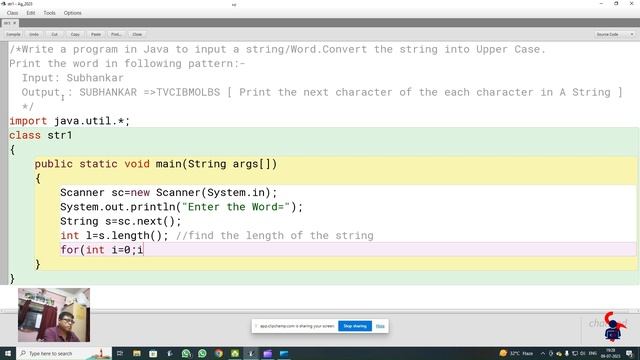Viewport: 640px width, 360px height.
Task: Click the taskbar search box
Action: 63,353
